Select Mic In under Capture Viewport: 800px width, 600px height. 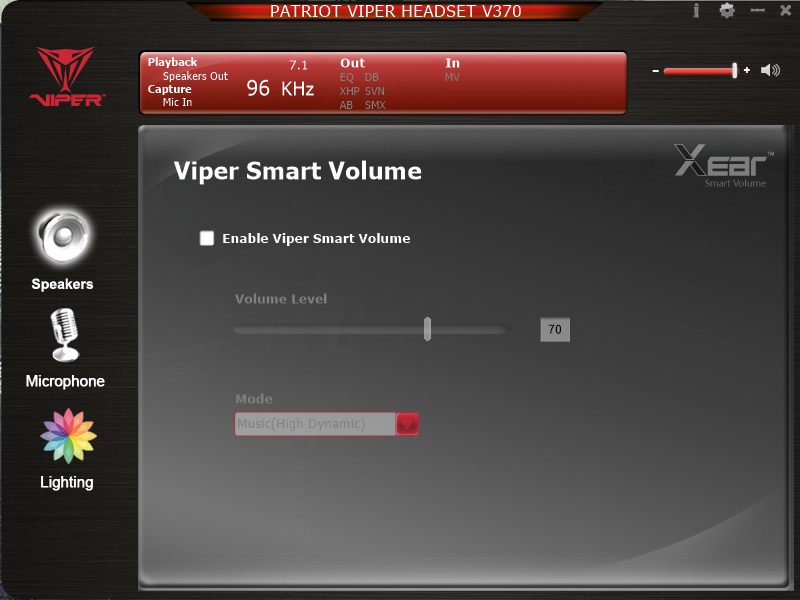(177, 102)
